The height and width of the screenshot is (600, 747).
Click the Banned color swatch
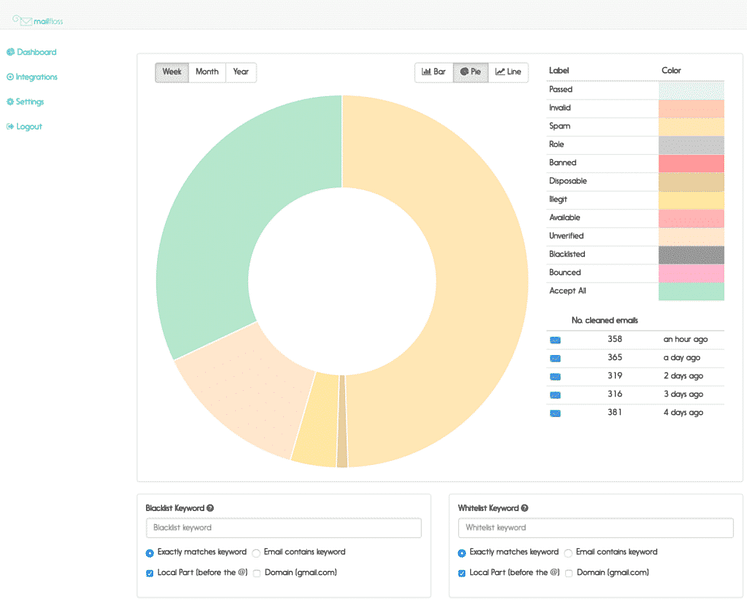pyautogui.click(x=691, y=163)
